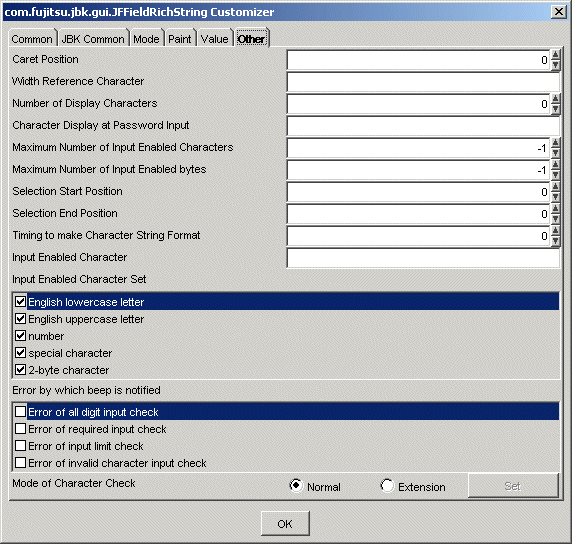Click the Width Reference Character field
This screenshot has height=544, width=572.
coord(423,82)
